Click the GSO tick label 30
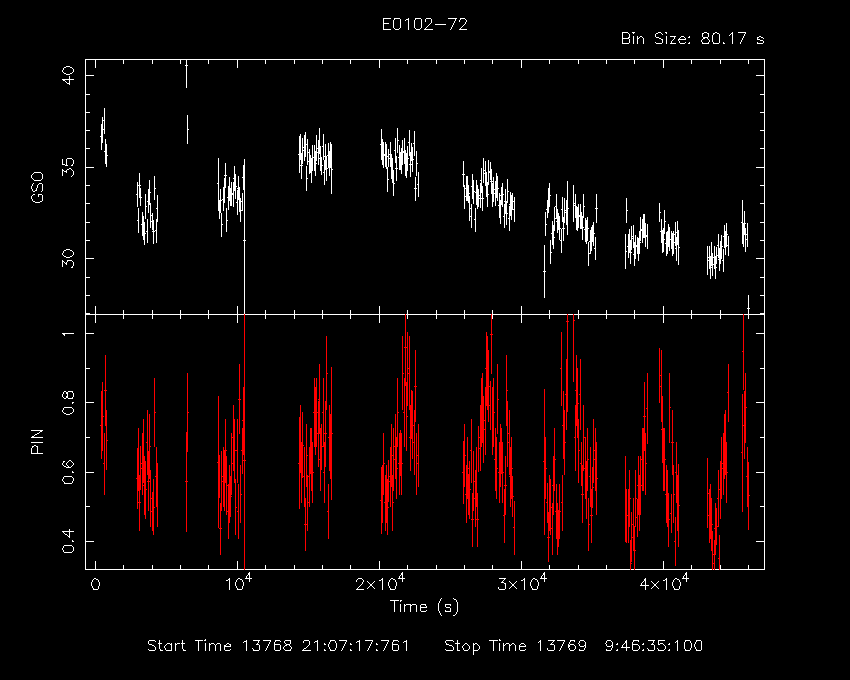The width and height of the screenshot is (850, 680). pos(68,258)
